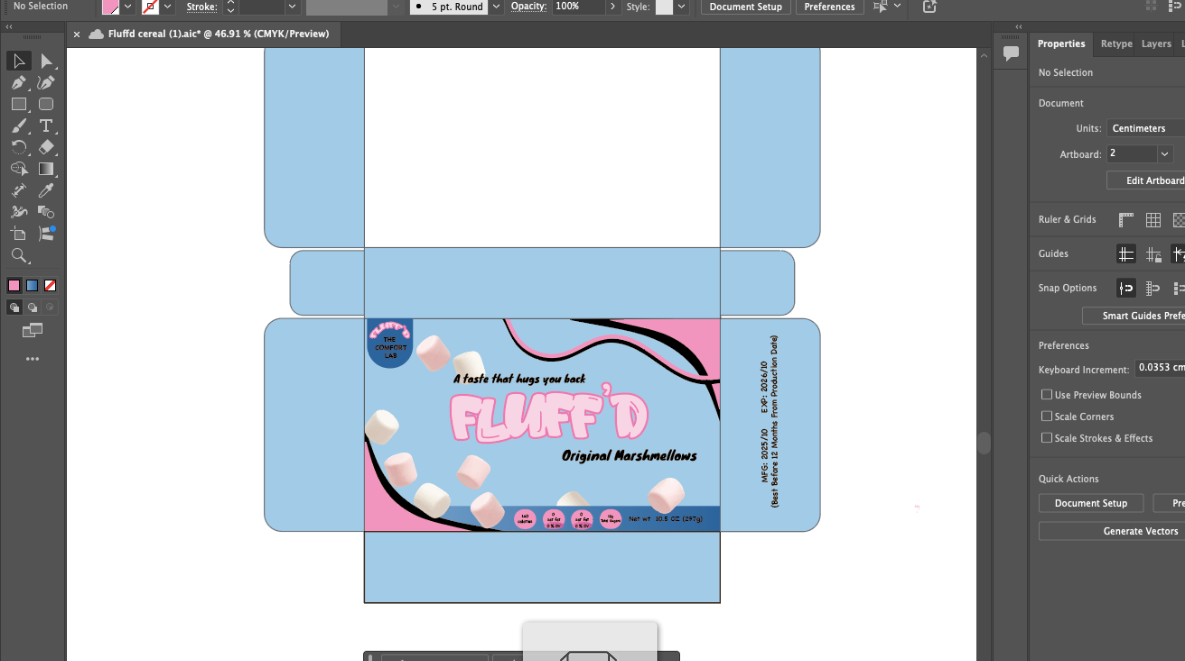Open the Style dropdown arrow
1185x661 pixels.
681,7
